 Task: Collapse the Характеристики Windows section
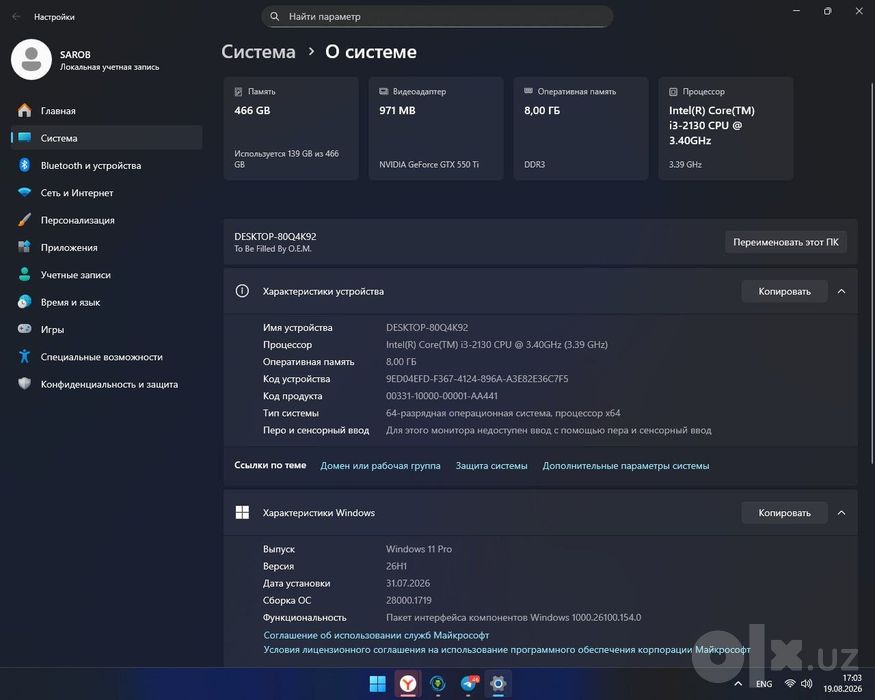(x=842, y=513)
